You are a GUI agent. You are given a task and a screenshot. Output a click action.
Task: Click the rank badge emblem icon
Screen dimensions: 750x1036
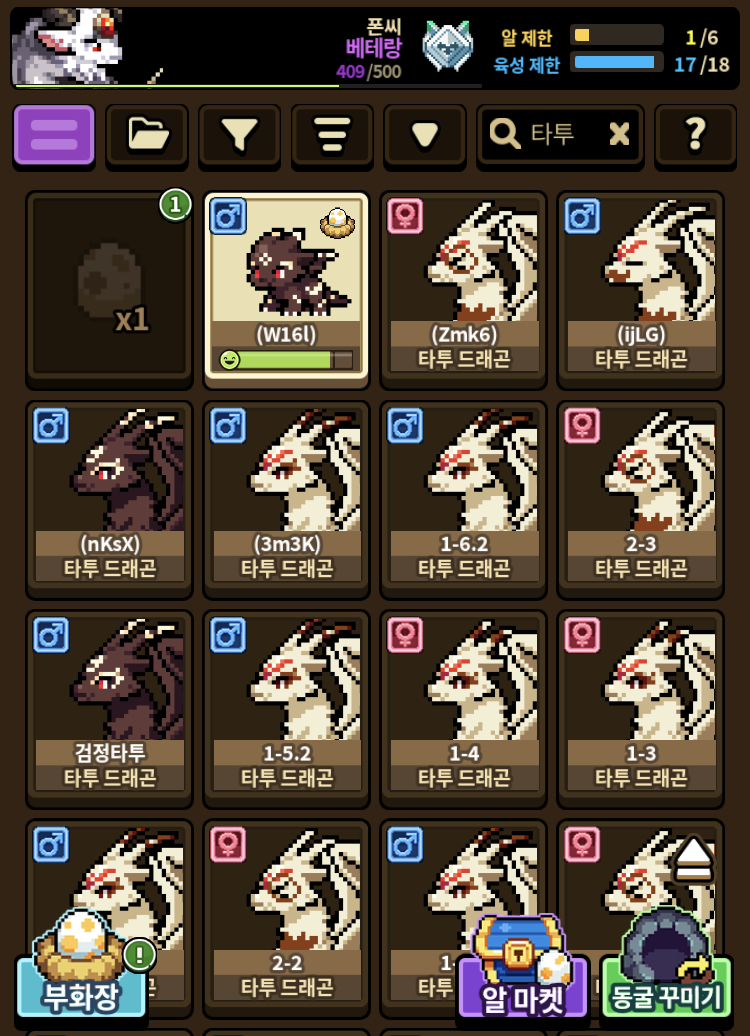click(x=448, y=46)
